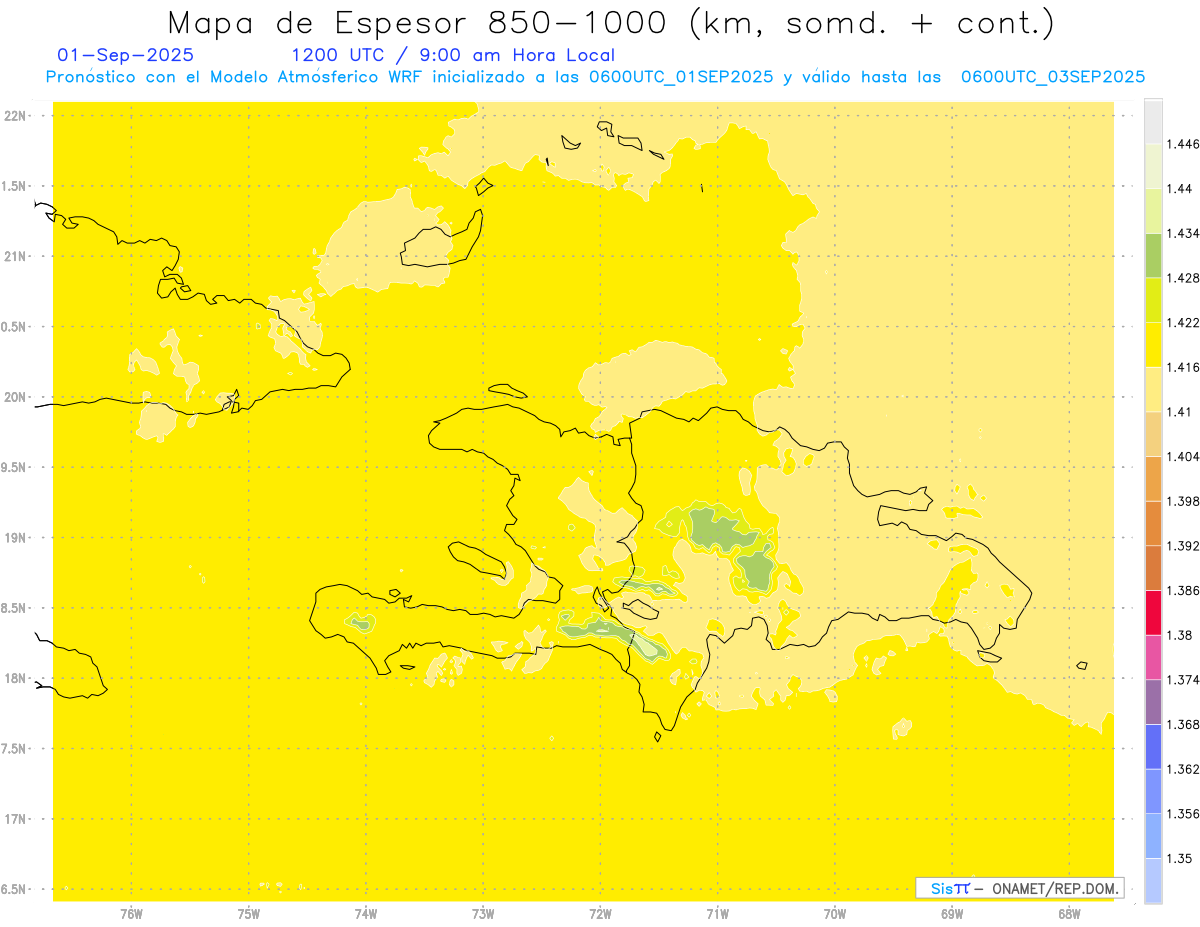1200x927 pixels.
Task: Pick the green 1.428–1.434 legend swatch
Action: 1153,255
